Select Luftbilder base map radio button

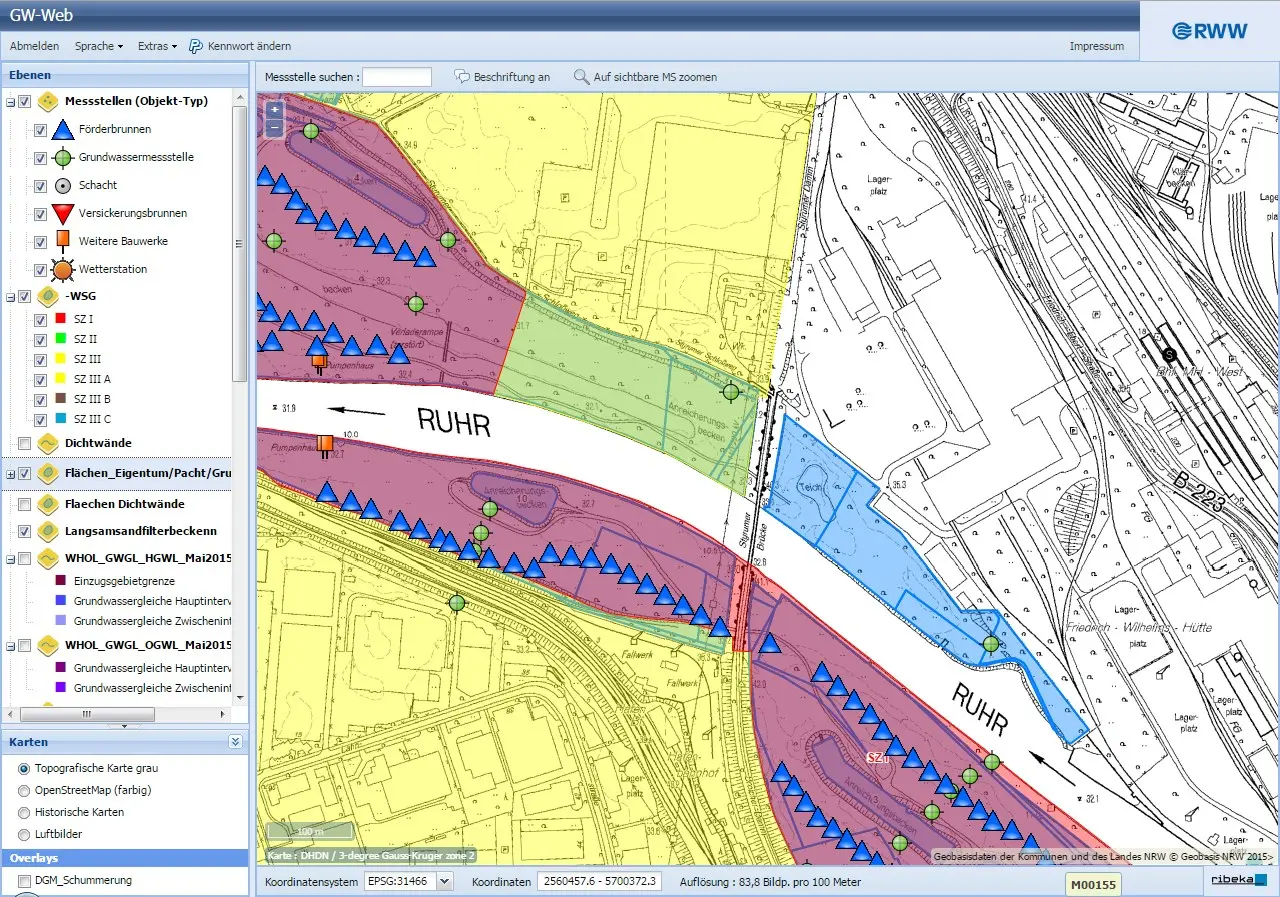[x=24, y=834]
